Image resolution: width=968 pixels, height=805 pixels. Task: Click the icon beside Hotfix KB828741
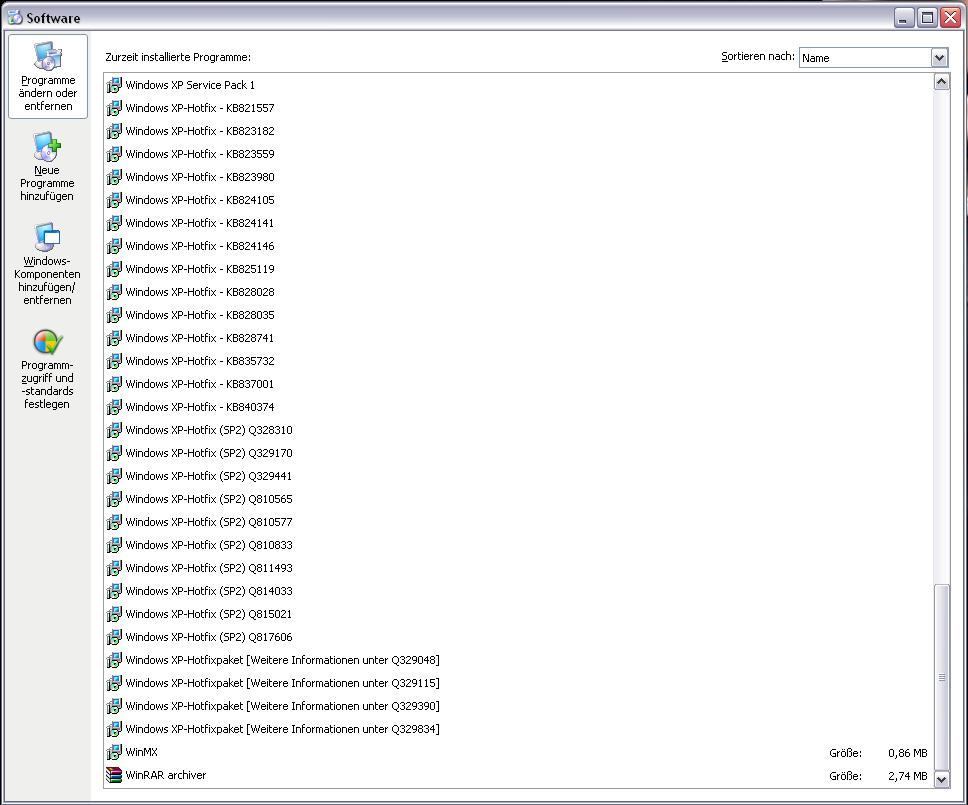[114, 338]
